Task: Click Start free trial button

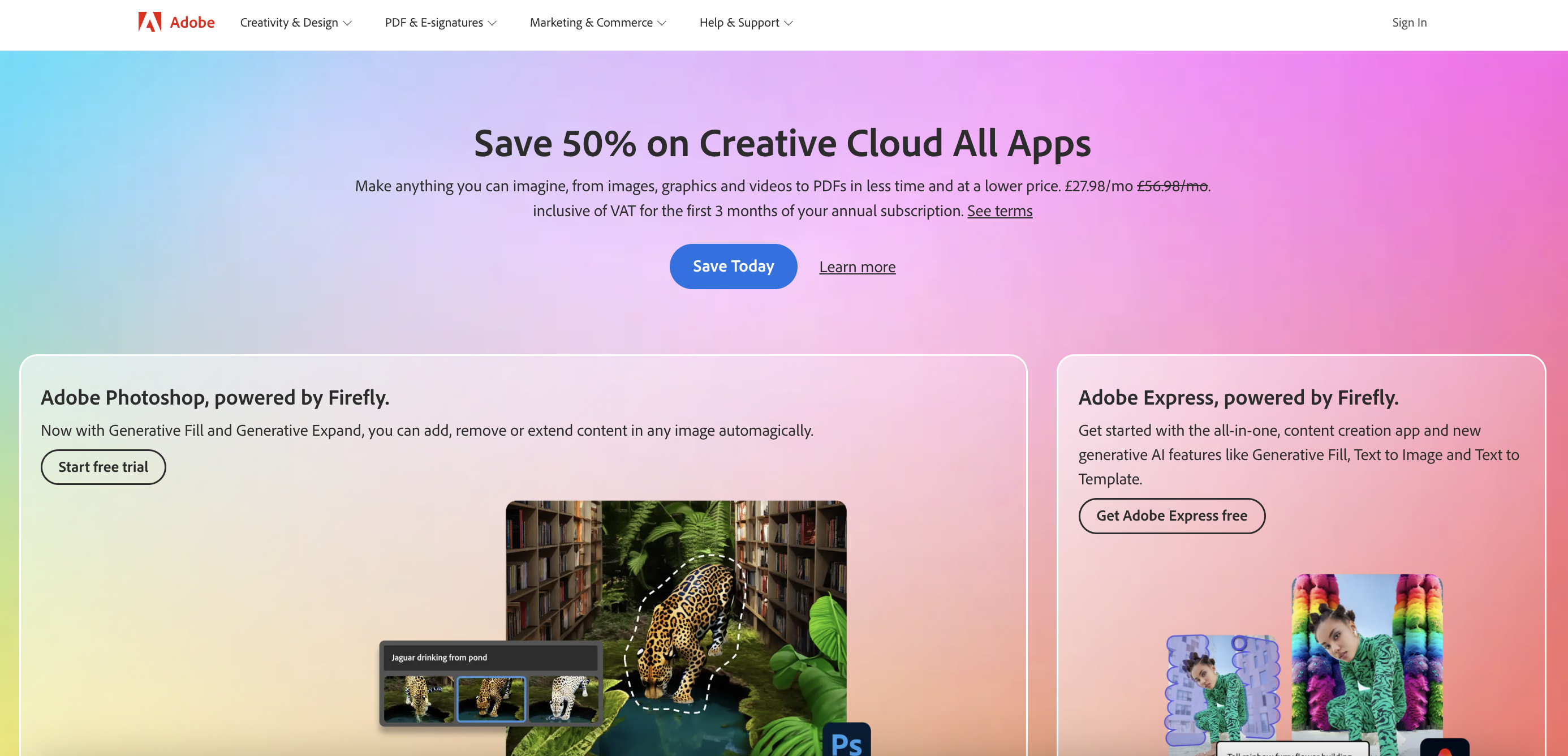Action: 103,467
